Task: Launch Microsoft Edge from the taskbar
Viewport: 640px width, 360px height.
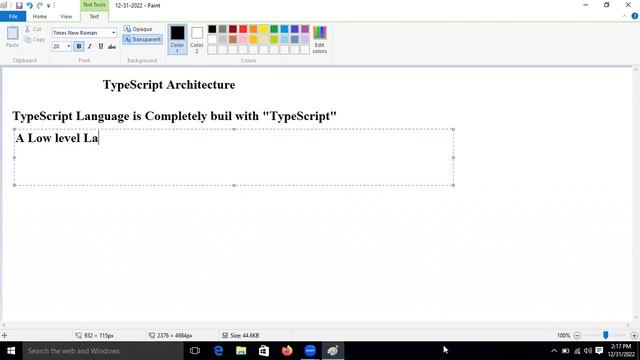Action: coord(218,351)
